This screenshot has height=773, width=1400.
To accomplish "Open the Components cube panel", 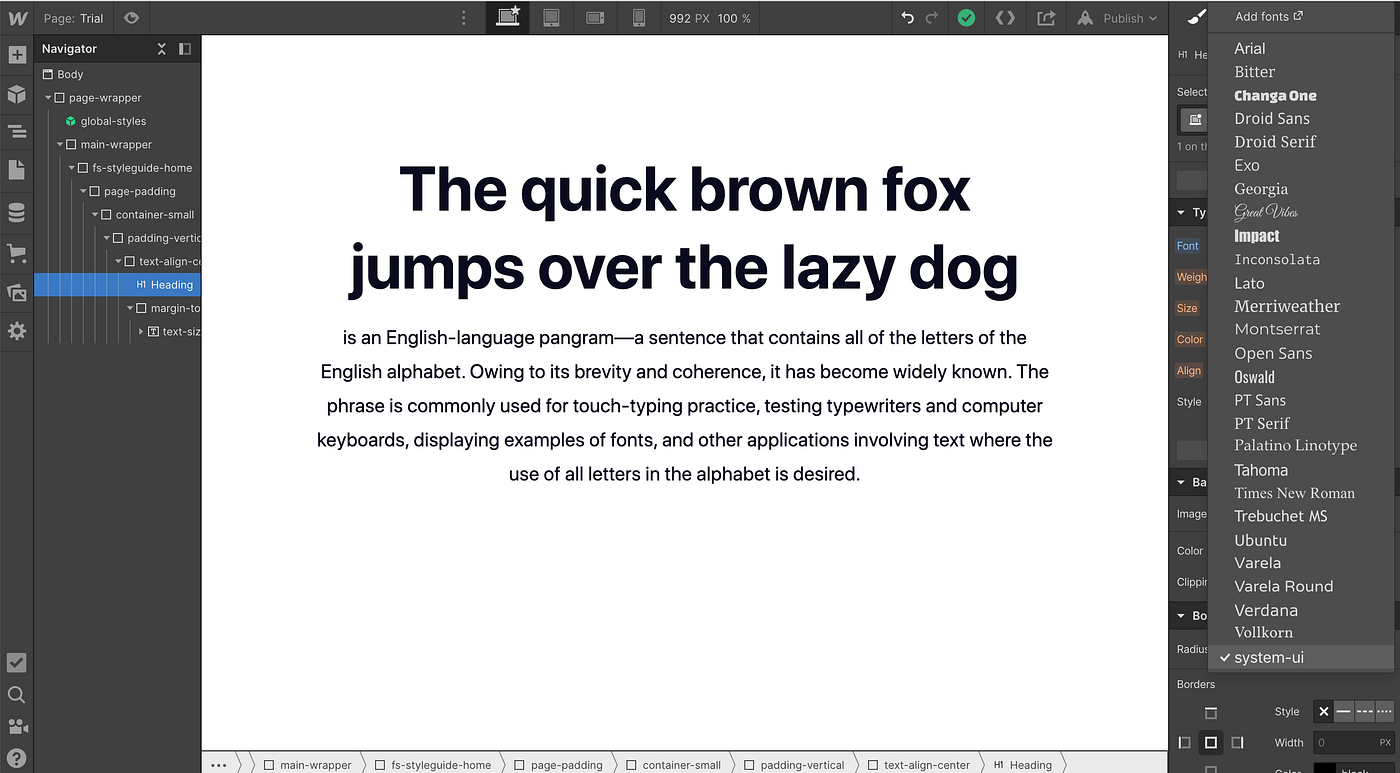I will tap(17, 94).
